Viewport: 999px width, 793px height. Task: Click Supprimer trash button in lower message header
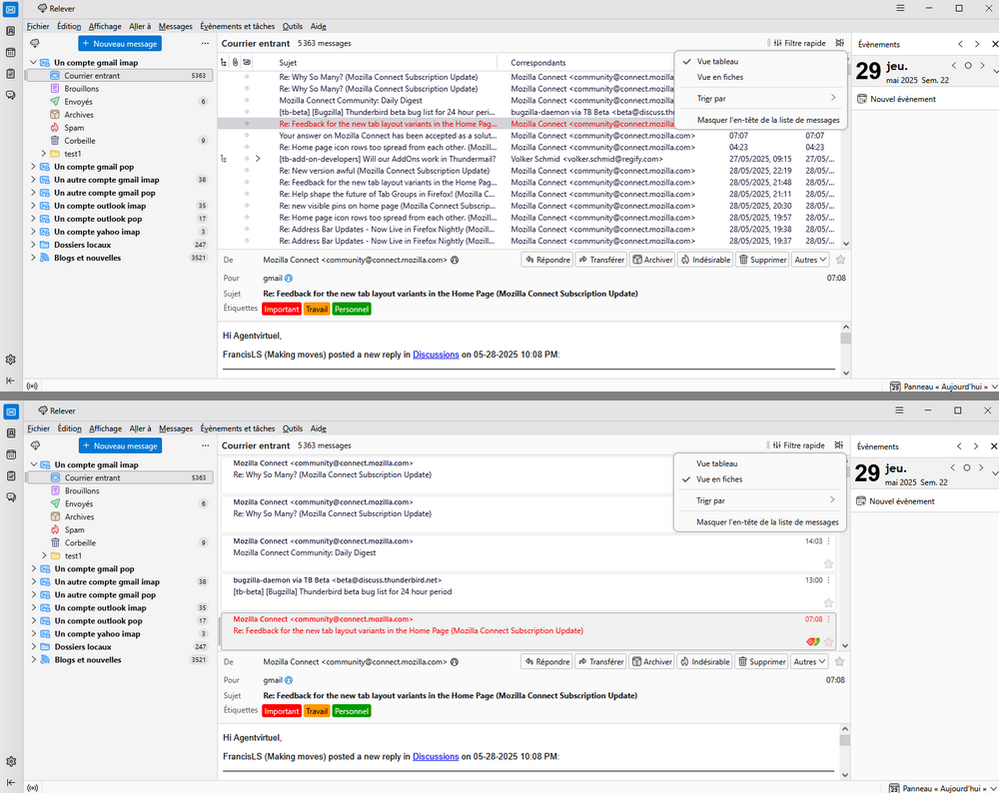762,662
